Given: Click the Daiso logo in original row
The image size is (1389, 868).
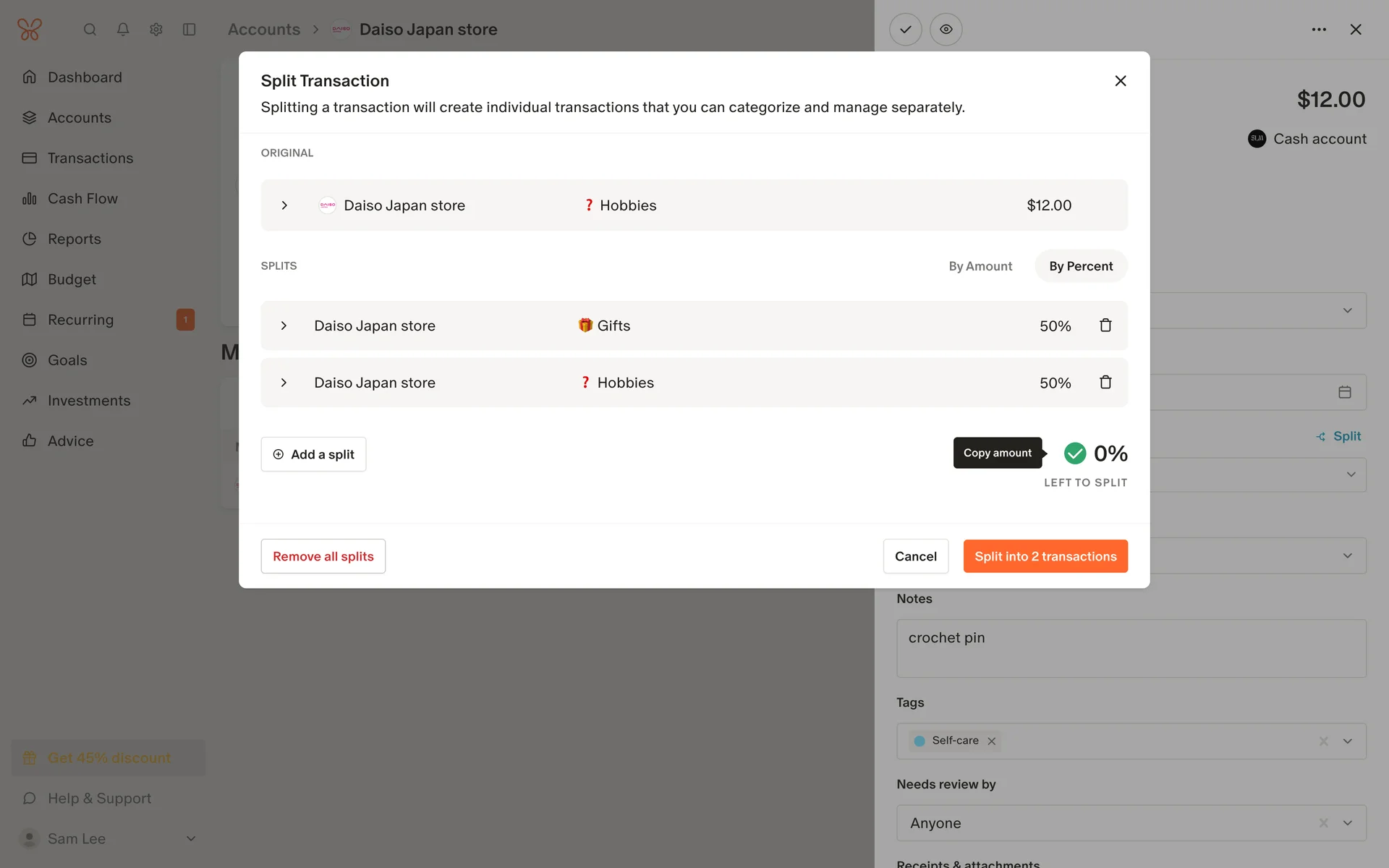Looking at the screenshot, I should 328,205.
